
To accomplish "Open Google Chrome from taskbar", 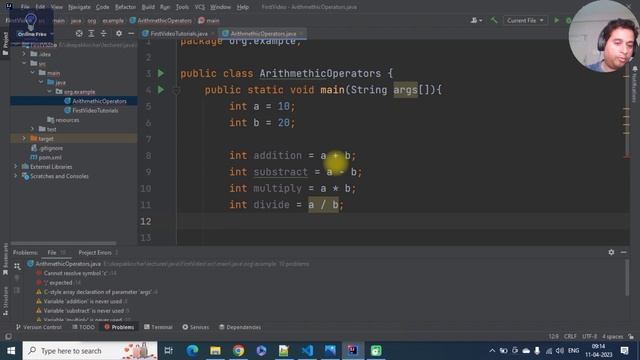I will pos(238,351).
